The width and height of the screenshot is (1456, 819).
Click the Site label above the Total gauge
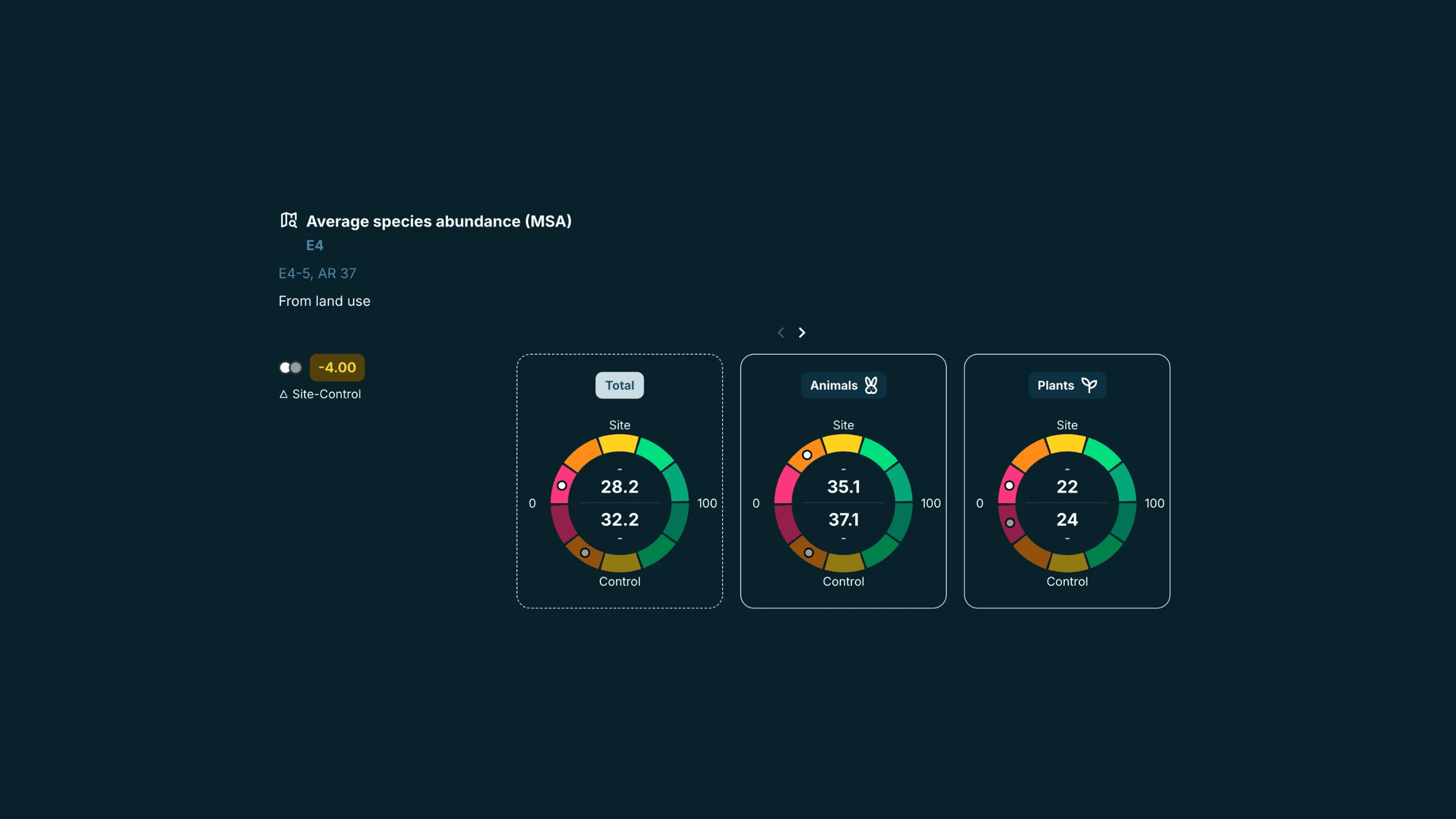pos(619,425)
